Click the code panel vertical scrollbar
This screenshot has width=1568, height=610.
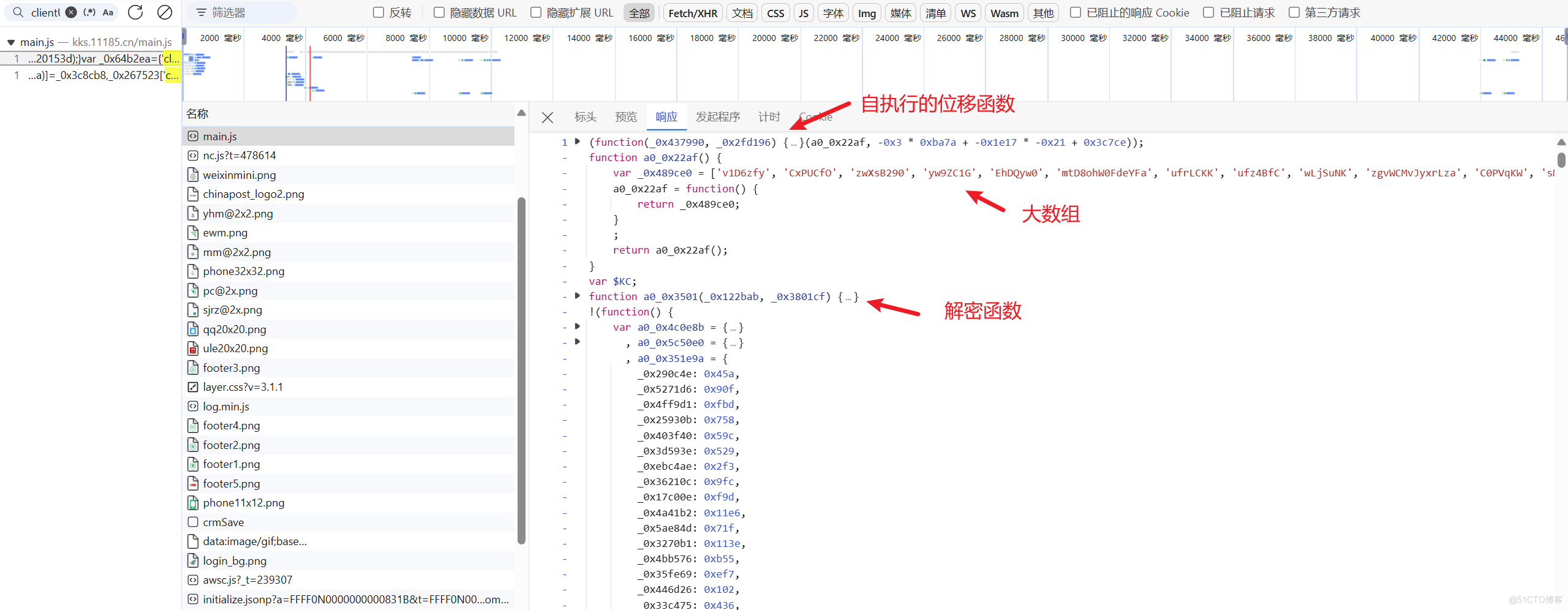[1561, 160]
